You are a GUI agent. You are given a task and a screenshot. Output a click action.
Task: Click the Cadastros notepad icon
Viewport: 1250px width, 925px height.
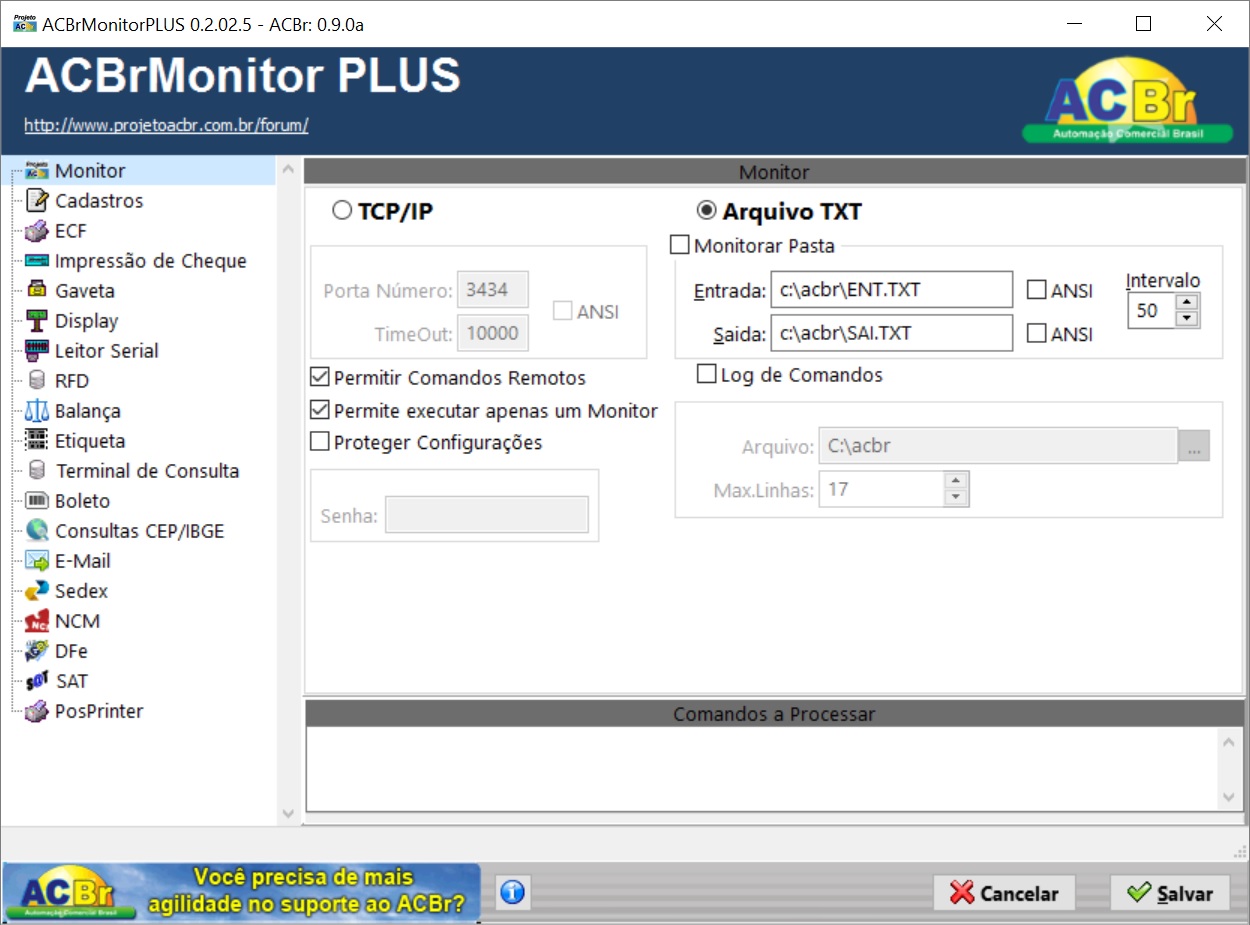coord(37,201)
